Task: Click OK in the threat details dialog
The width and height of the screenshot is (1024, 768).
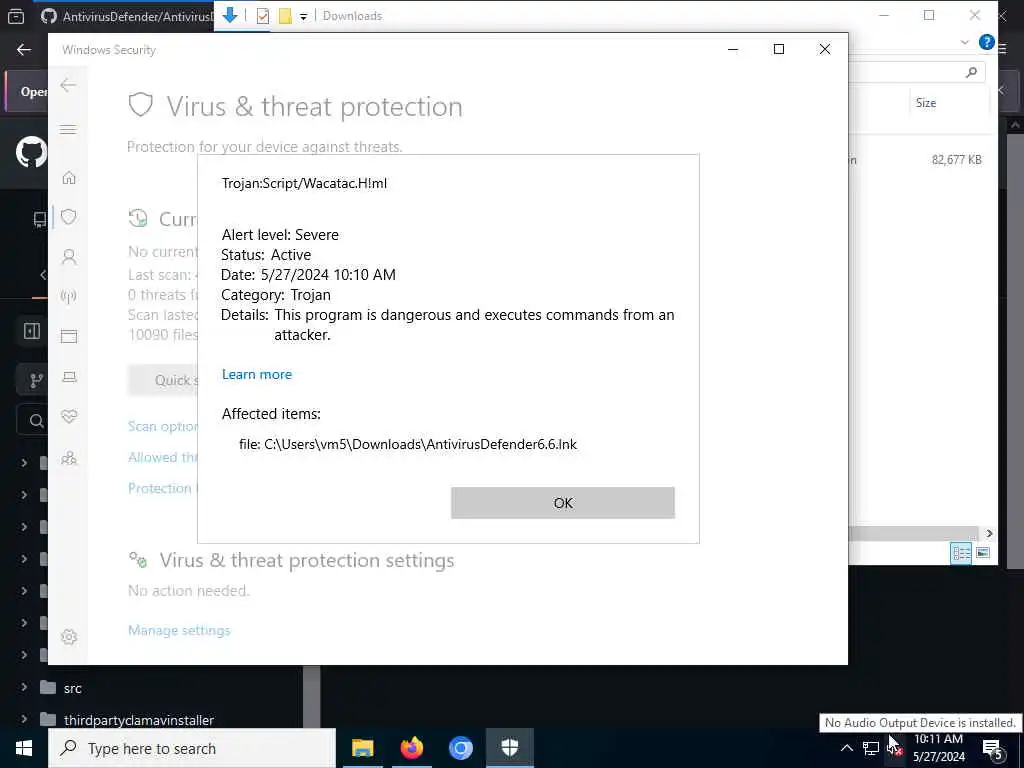Action: click(562, 503)
